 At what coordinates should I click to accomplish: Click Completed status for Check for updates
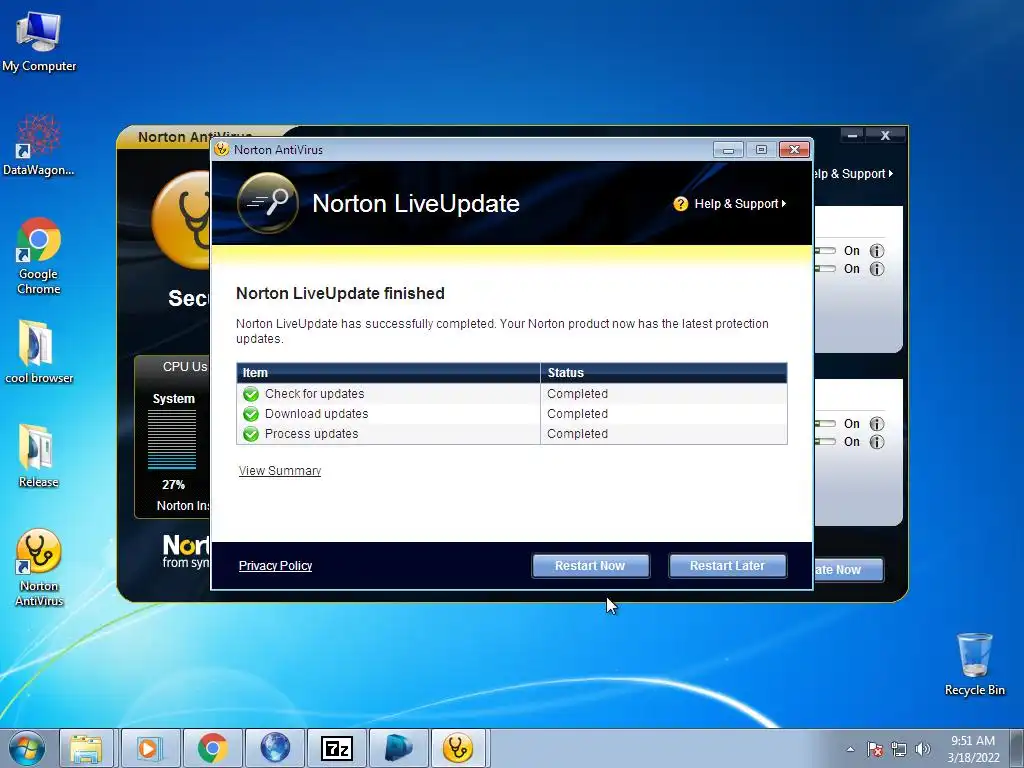pyautogui.click(x=577, y=394)
